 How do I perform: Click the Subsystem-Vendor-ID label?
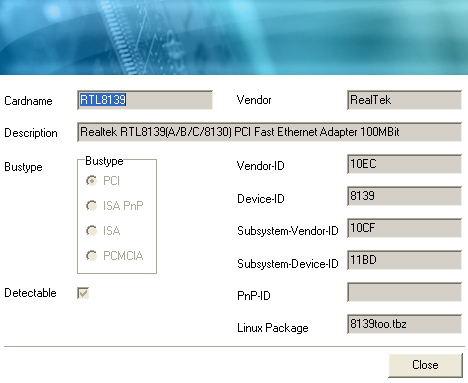coord(288,231)
